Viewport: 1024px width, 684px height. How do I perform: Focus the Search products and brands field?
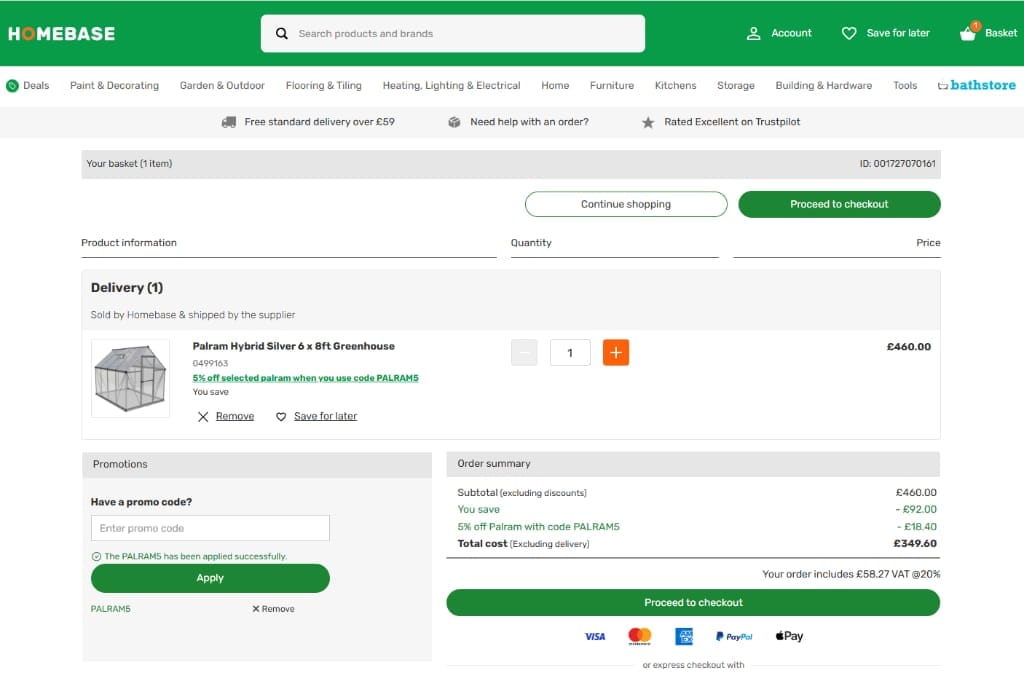(453, 33)
